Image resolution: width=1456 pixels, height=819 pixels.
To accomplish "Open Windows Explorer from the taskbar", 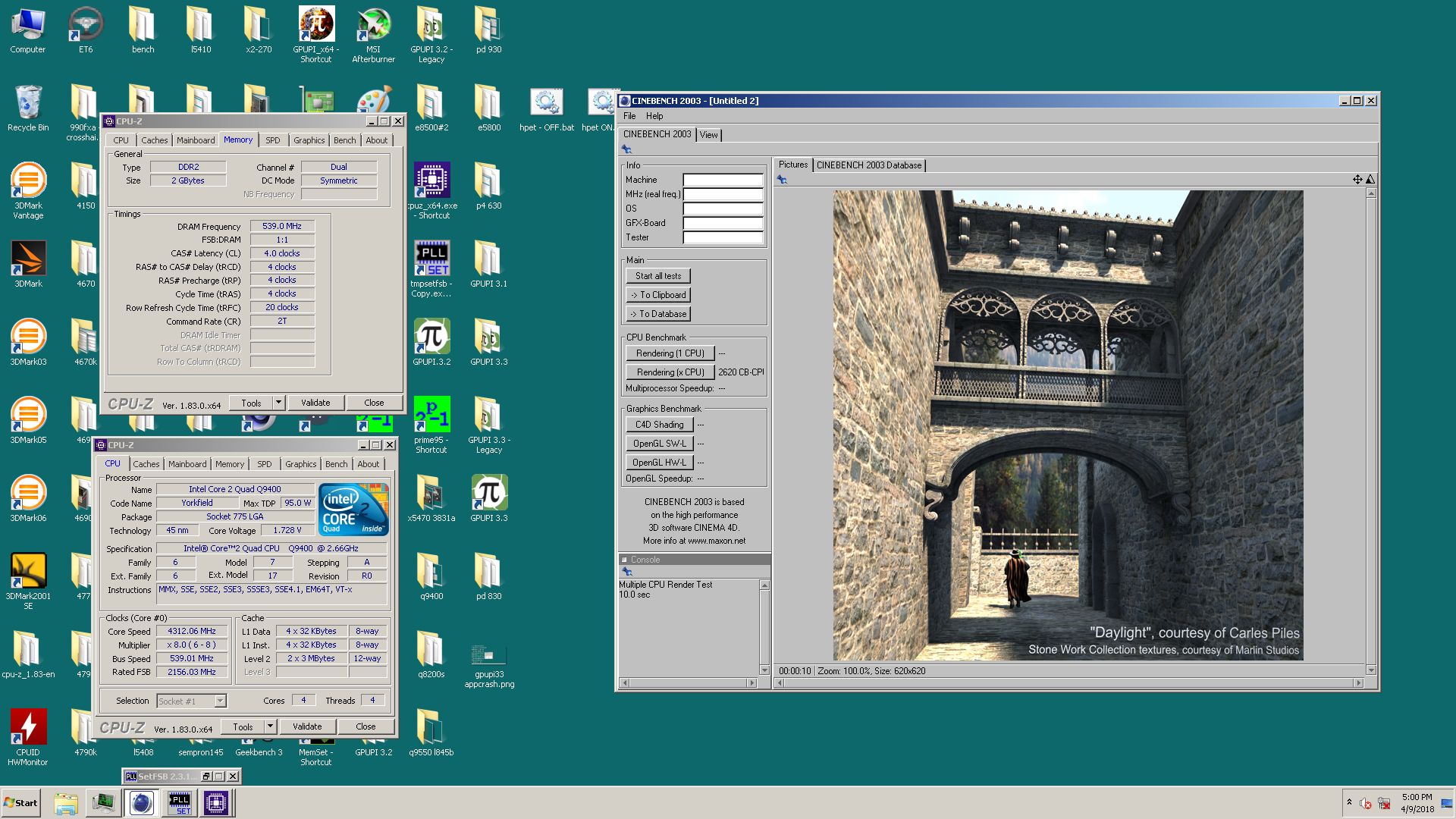I will [x=66, y=802].
